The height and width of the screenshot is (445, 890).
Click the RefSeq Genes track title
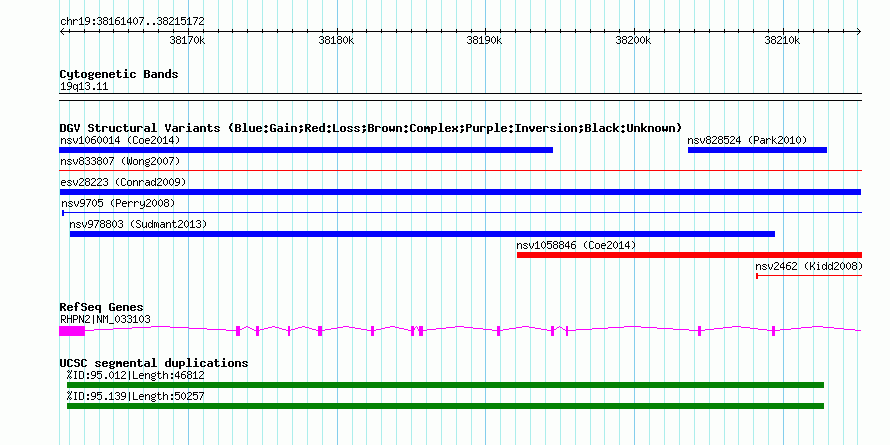click(102, 308)
